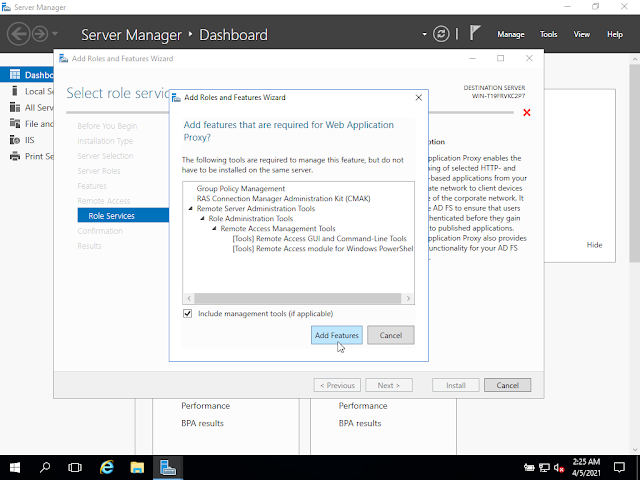Screen dimensions: 640x480
Task: Click the Refresh icon in Server Manager header
Action: click(x=441, y=34)
